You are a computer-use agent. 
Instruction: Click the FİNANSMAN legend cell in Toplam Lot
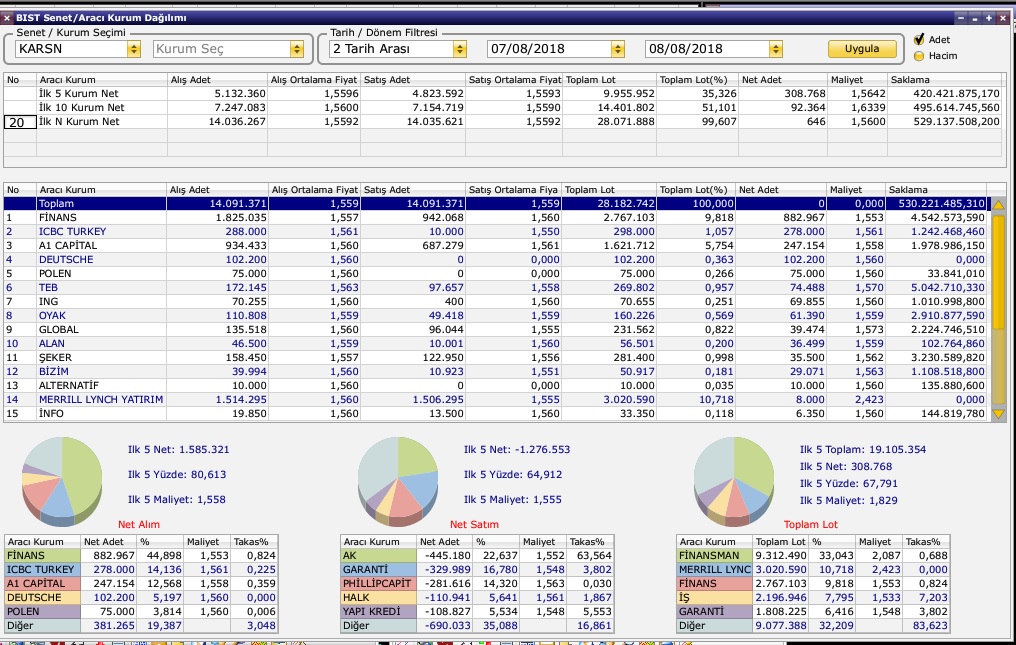pos(714,556)
